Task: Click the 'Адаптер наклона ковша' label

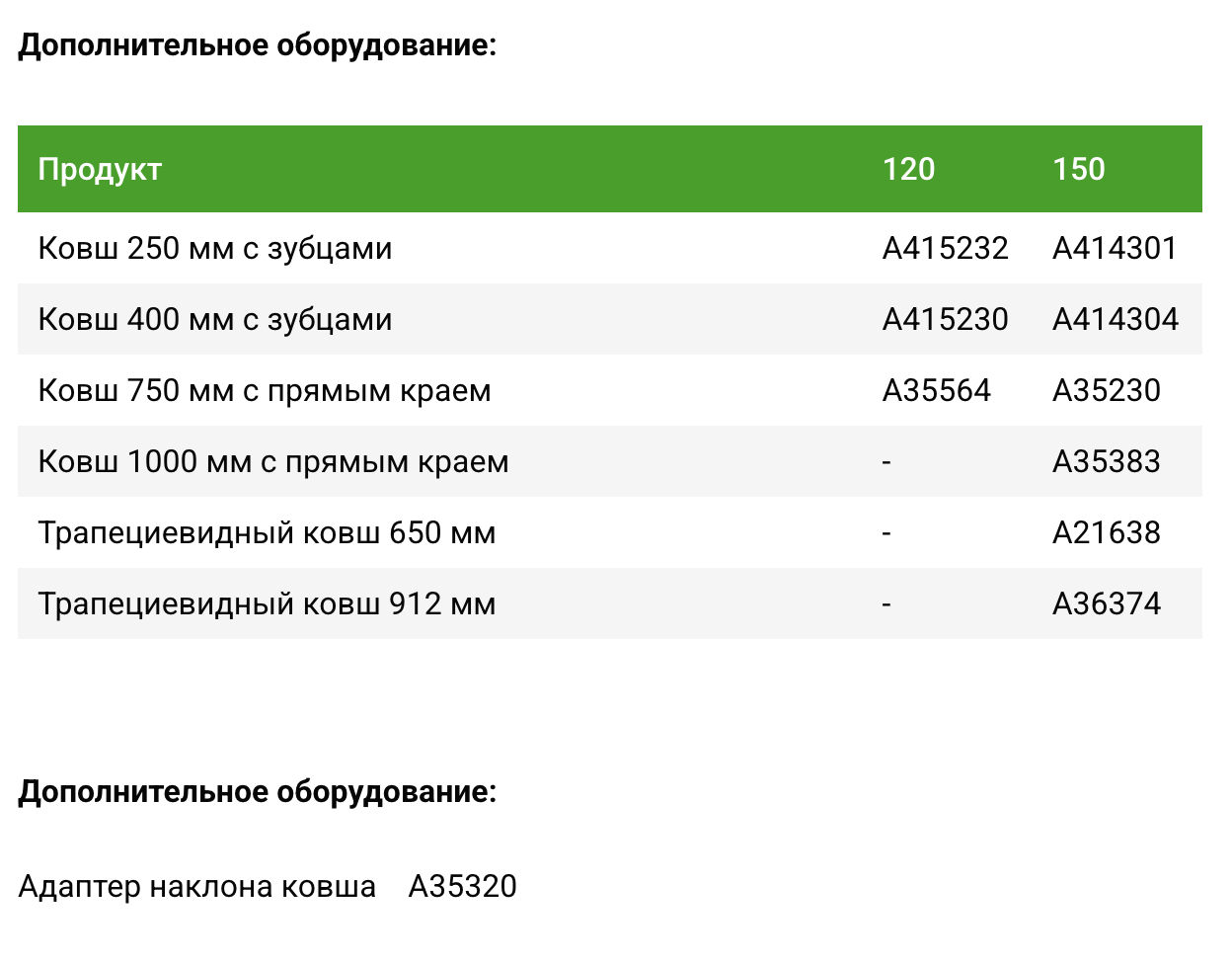Action: 196,886
